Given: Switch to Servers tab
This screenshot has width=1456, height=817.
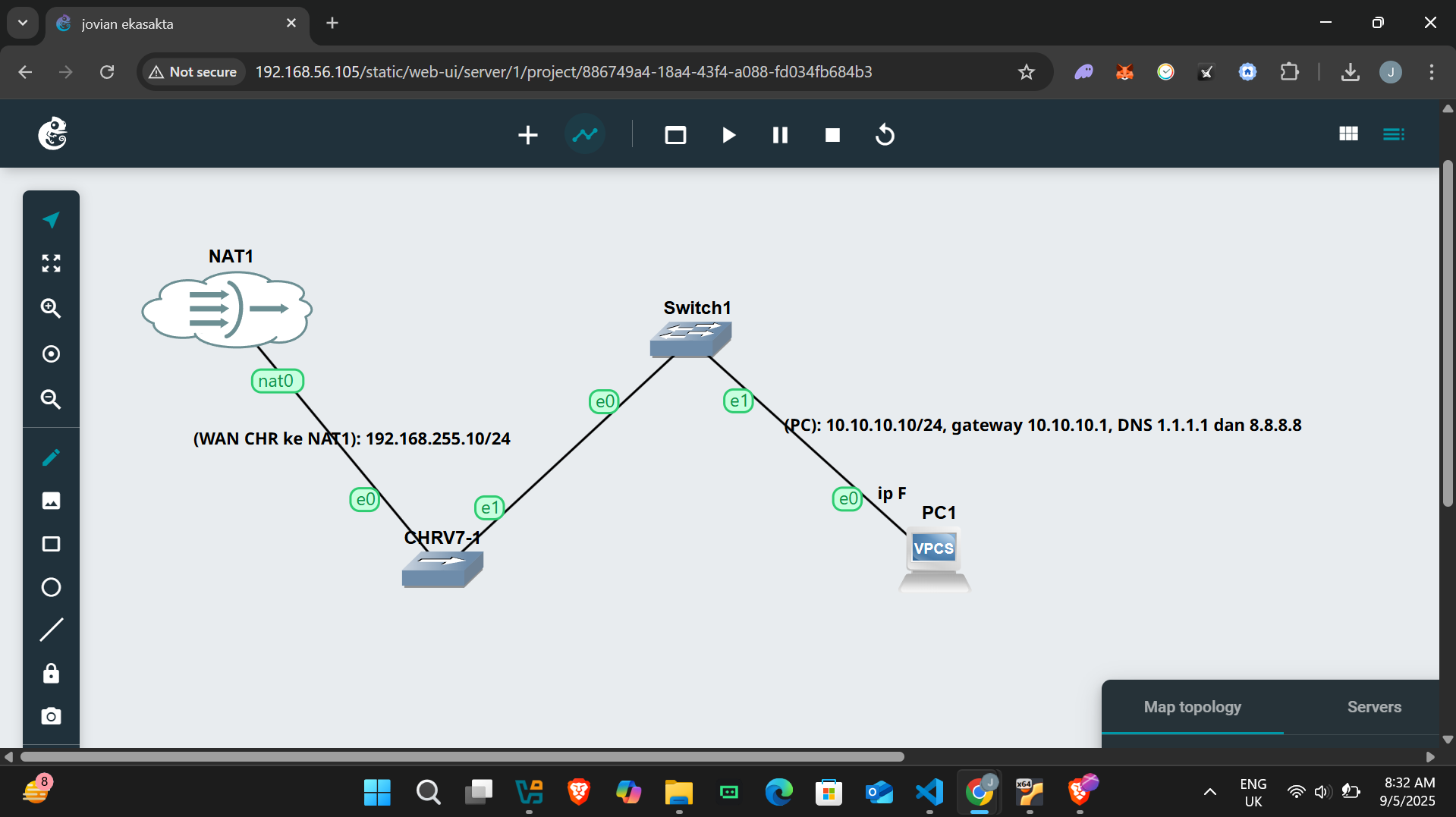Looking at the screenshot, I should [x=1374, y=707].
